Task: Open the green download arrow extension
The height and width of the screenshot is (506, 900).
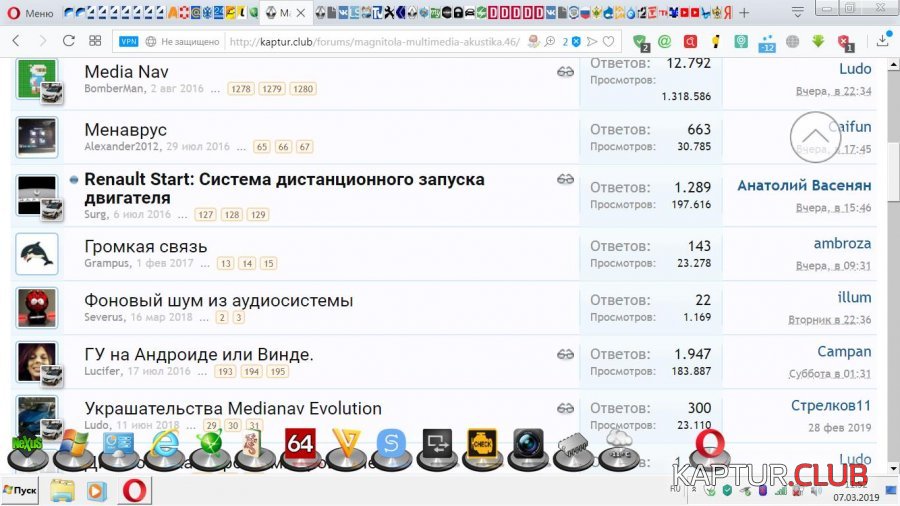Action: pos(818,41)
